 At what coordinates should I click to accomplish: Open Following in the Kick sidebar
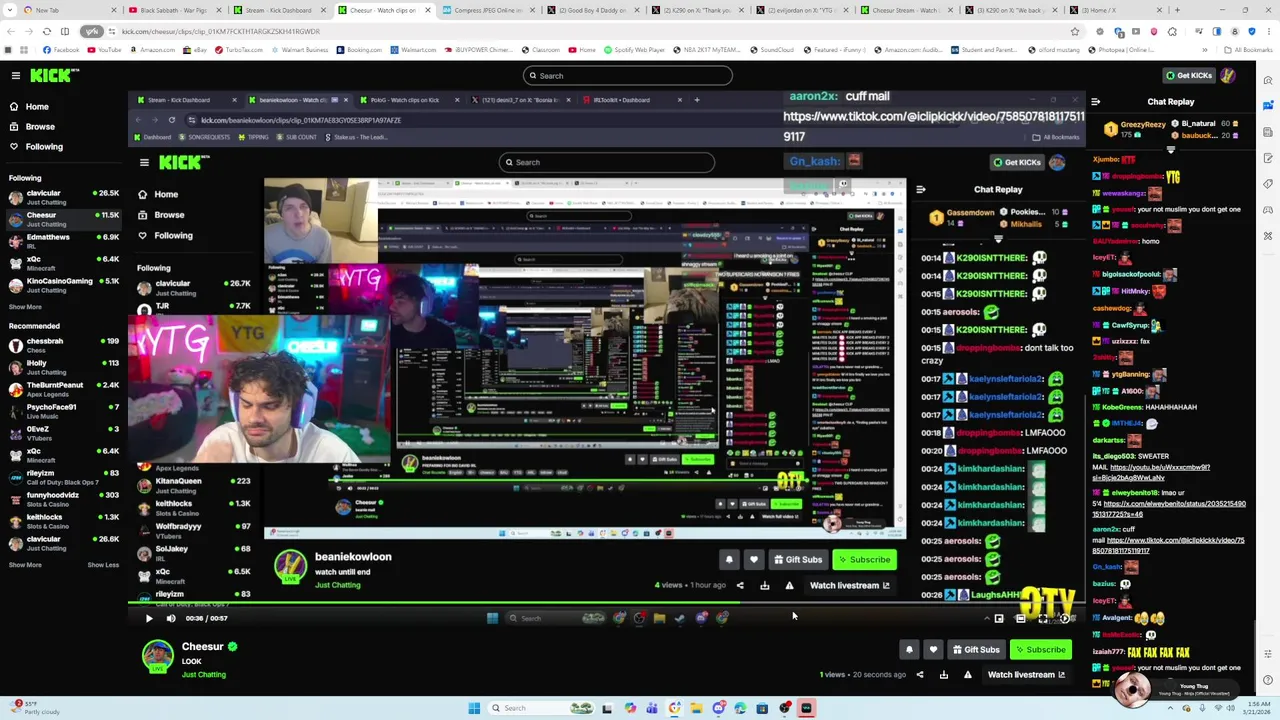[44, 146]
